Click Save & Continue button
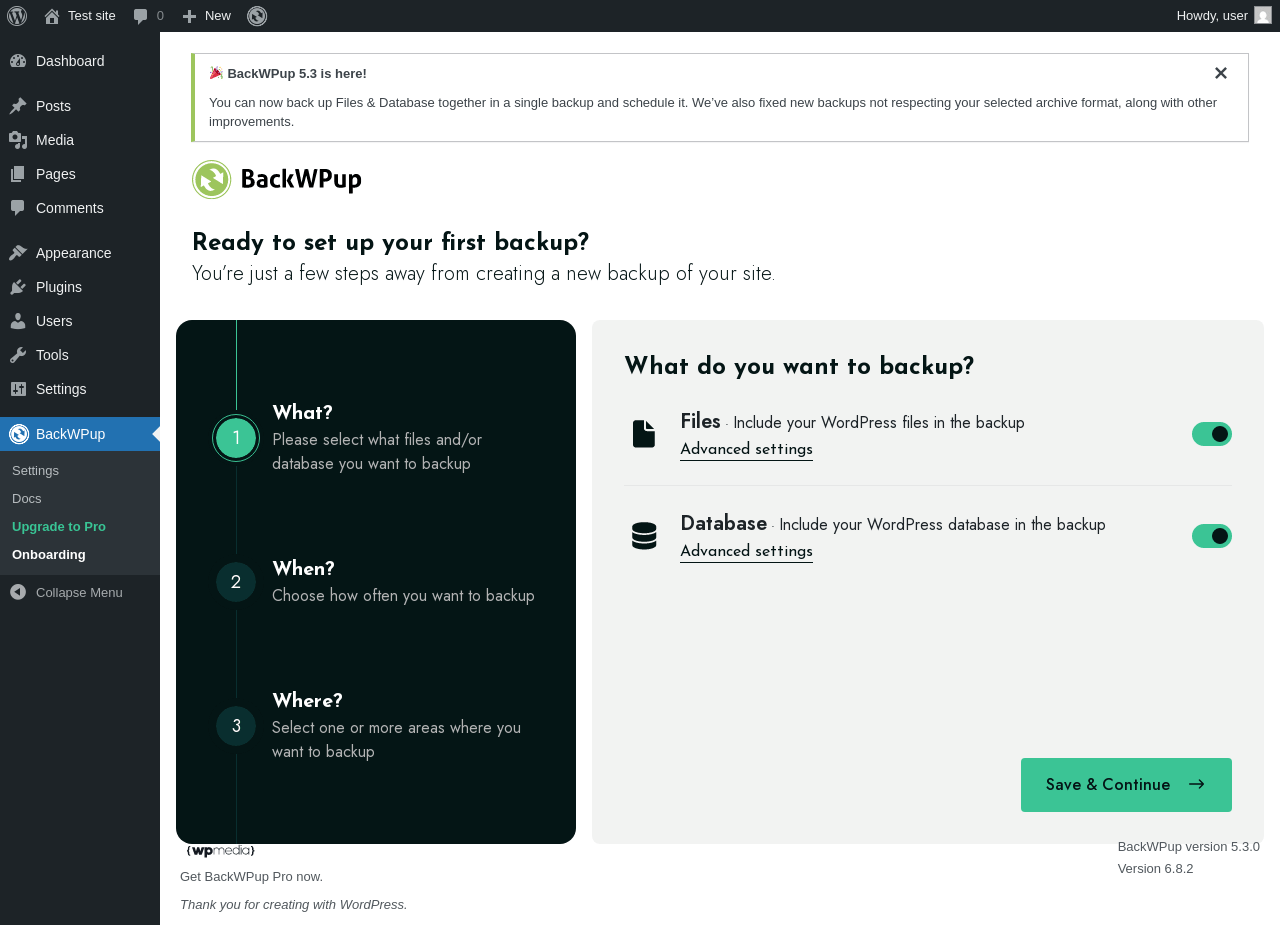Screen dimensions: 1280x925 pos(1126,785)
